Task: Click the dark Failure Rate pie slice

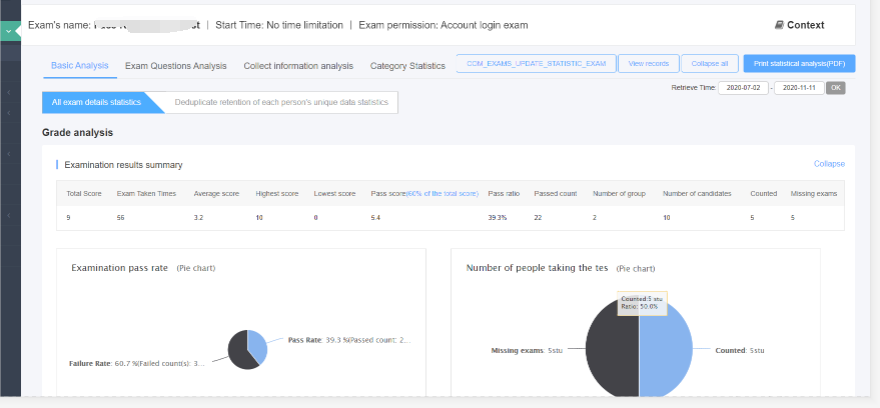Action: point(237,351)
